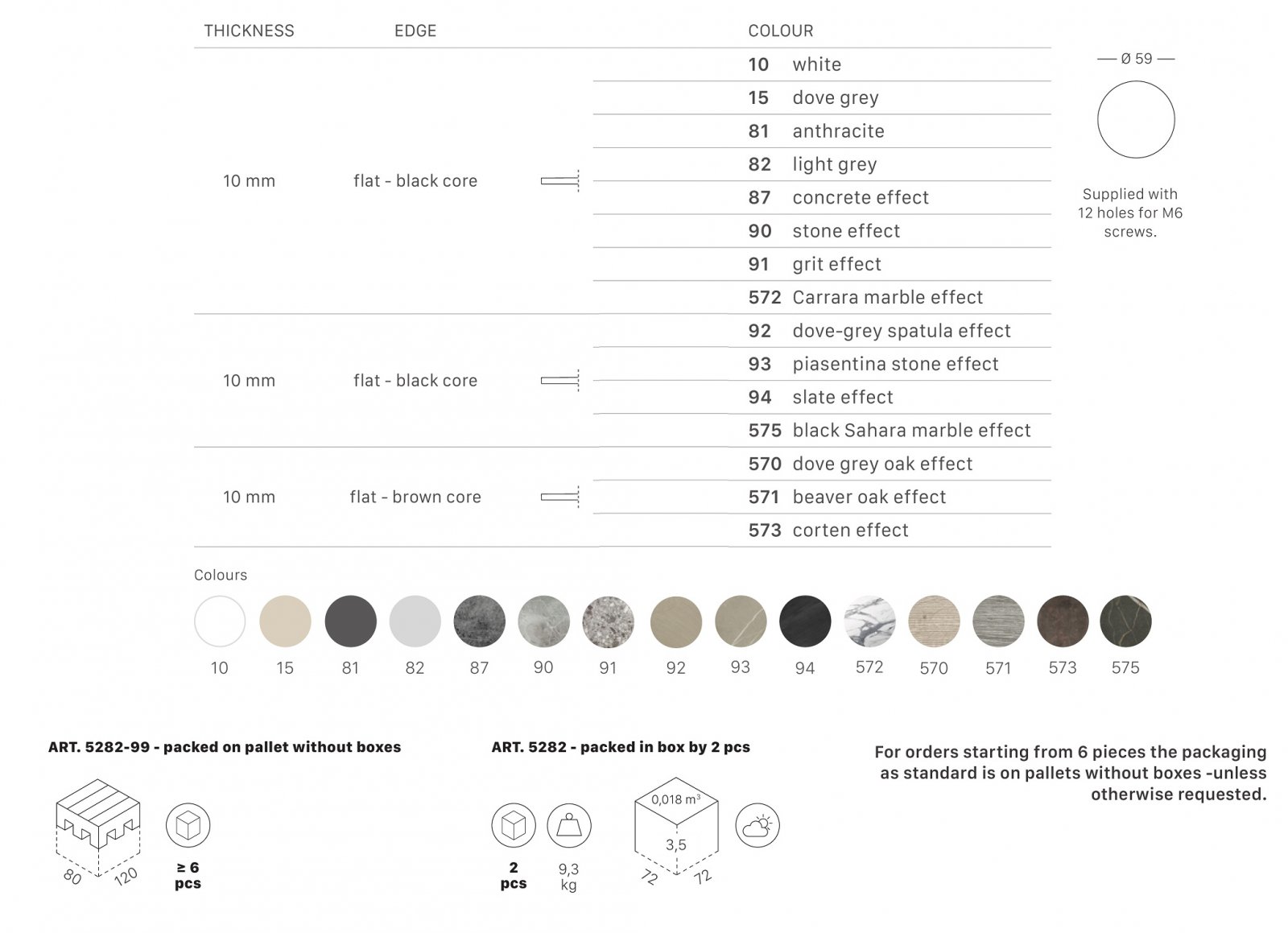1288x933 pixels.
Task: Click 'ART. 5282-99' pallet packaging heading
Action: pyautogui.click(x=225, y=747)
